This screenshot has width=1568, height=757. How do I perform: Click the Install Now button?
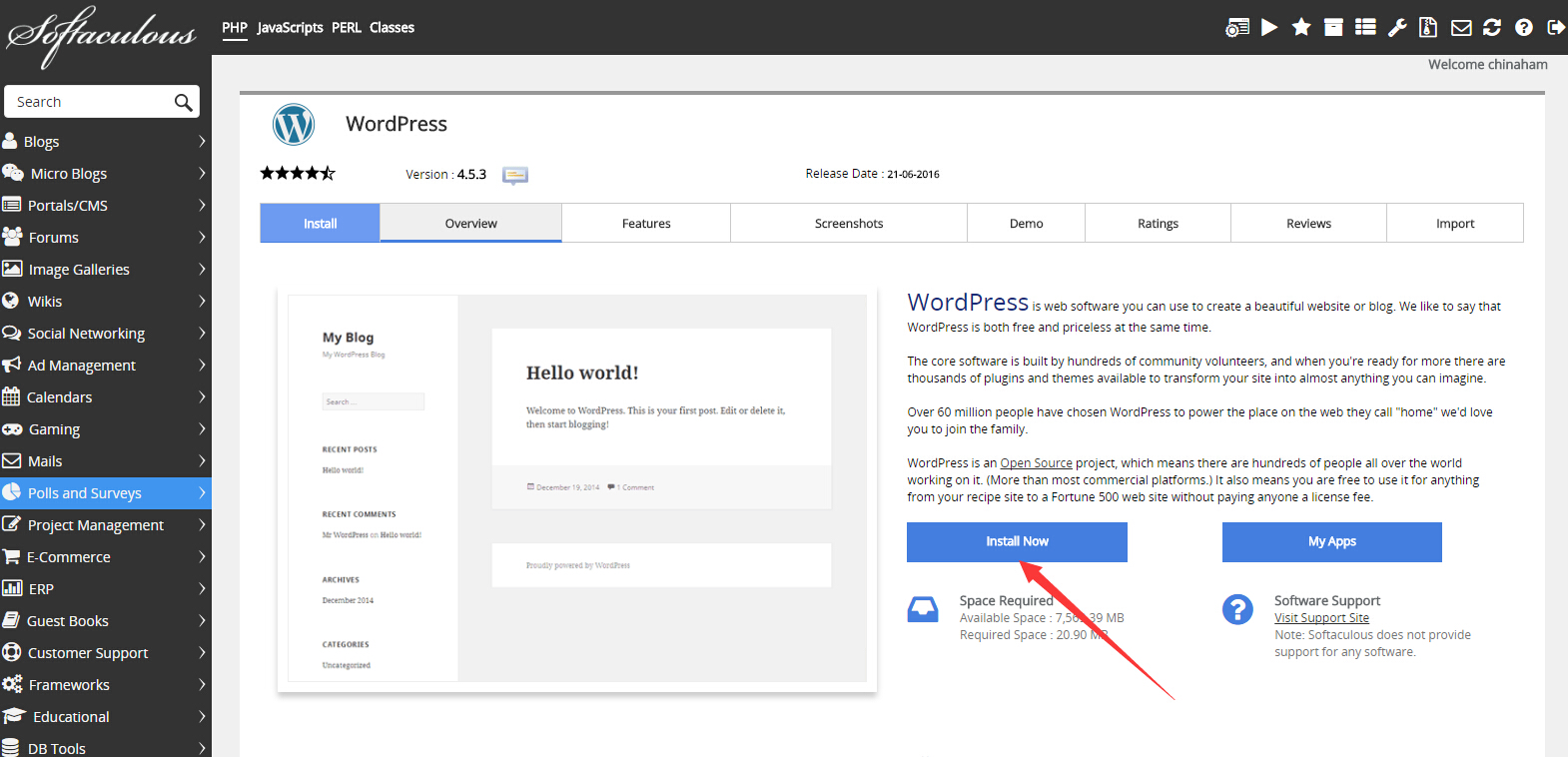[1017, 541]
